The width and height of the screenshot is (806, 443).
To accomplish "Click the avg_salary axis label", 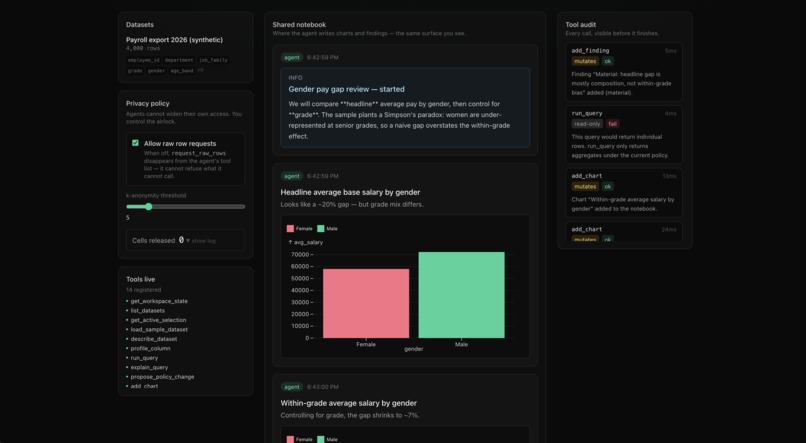I will 305,242.
